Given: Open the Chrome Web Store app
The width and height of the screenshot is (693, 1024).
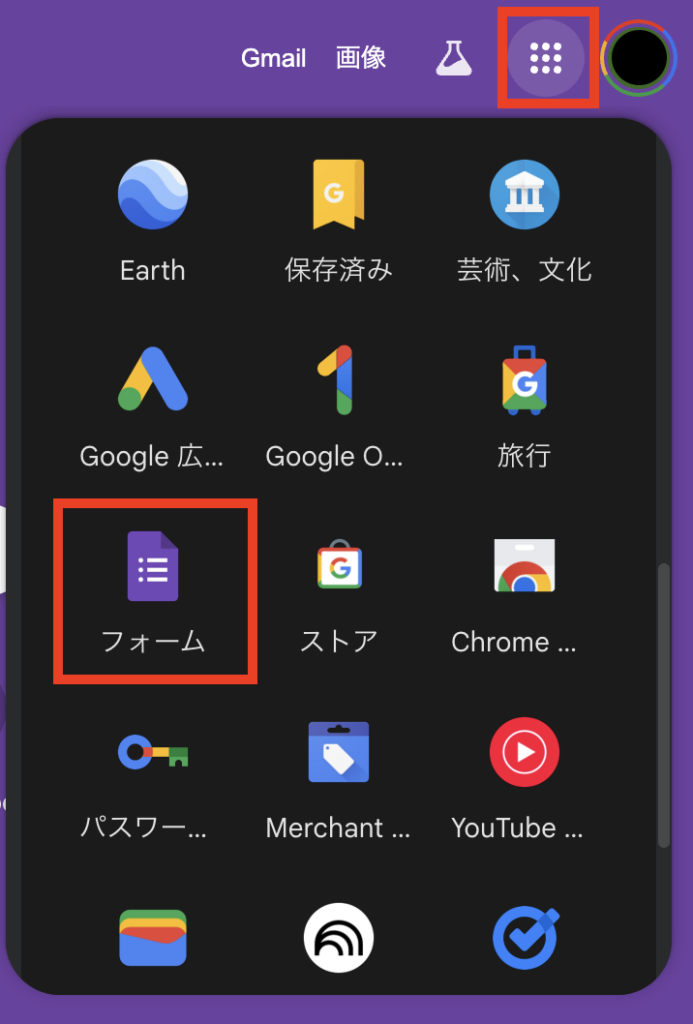Looking at the screenshot, I should (524, 592).
